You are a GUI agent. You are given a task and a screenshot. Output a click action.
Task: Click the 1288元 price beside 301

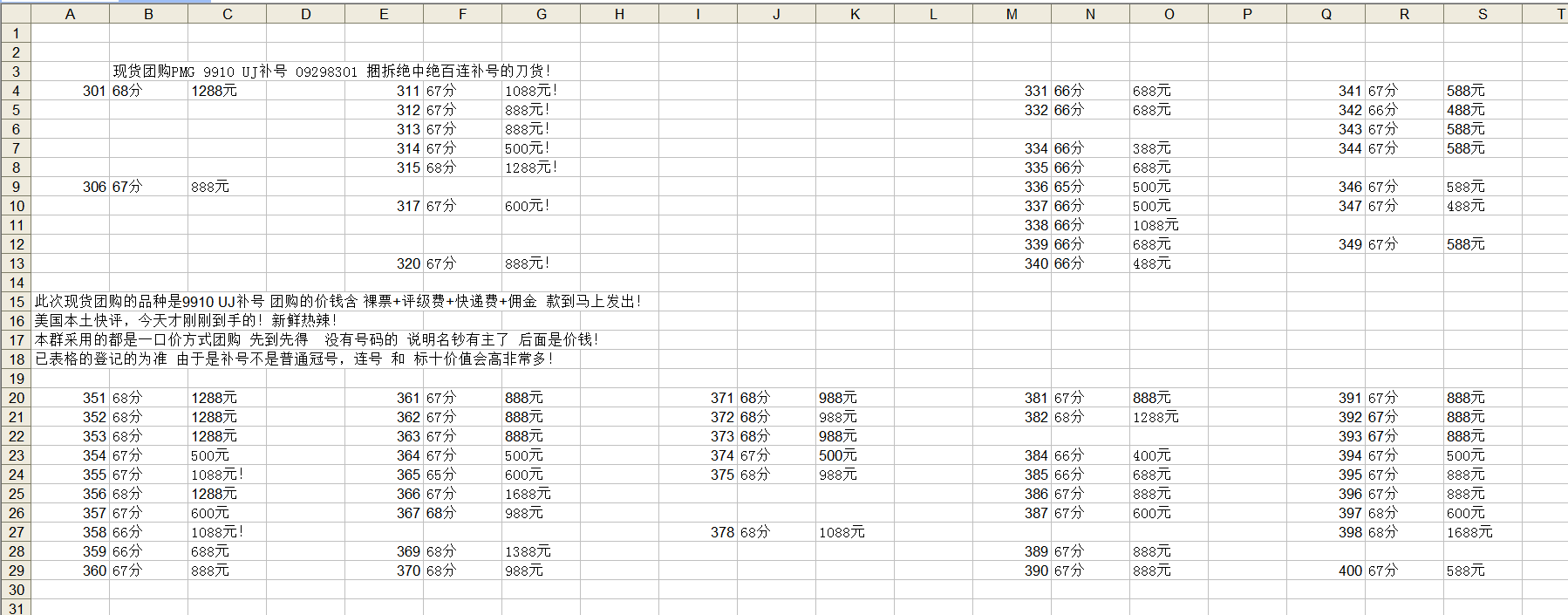pyautogui.click(x=214, y=91)
